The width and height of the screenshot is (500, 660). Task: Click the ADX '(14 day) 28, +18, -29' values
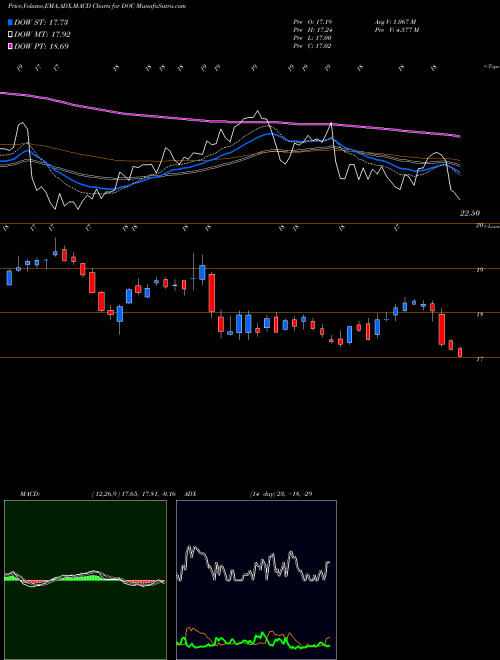tap(281, 494)
